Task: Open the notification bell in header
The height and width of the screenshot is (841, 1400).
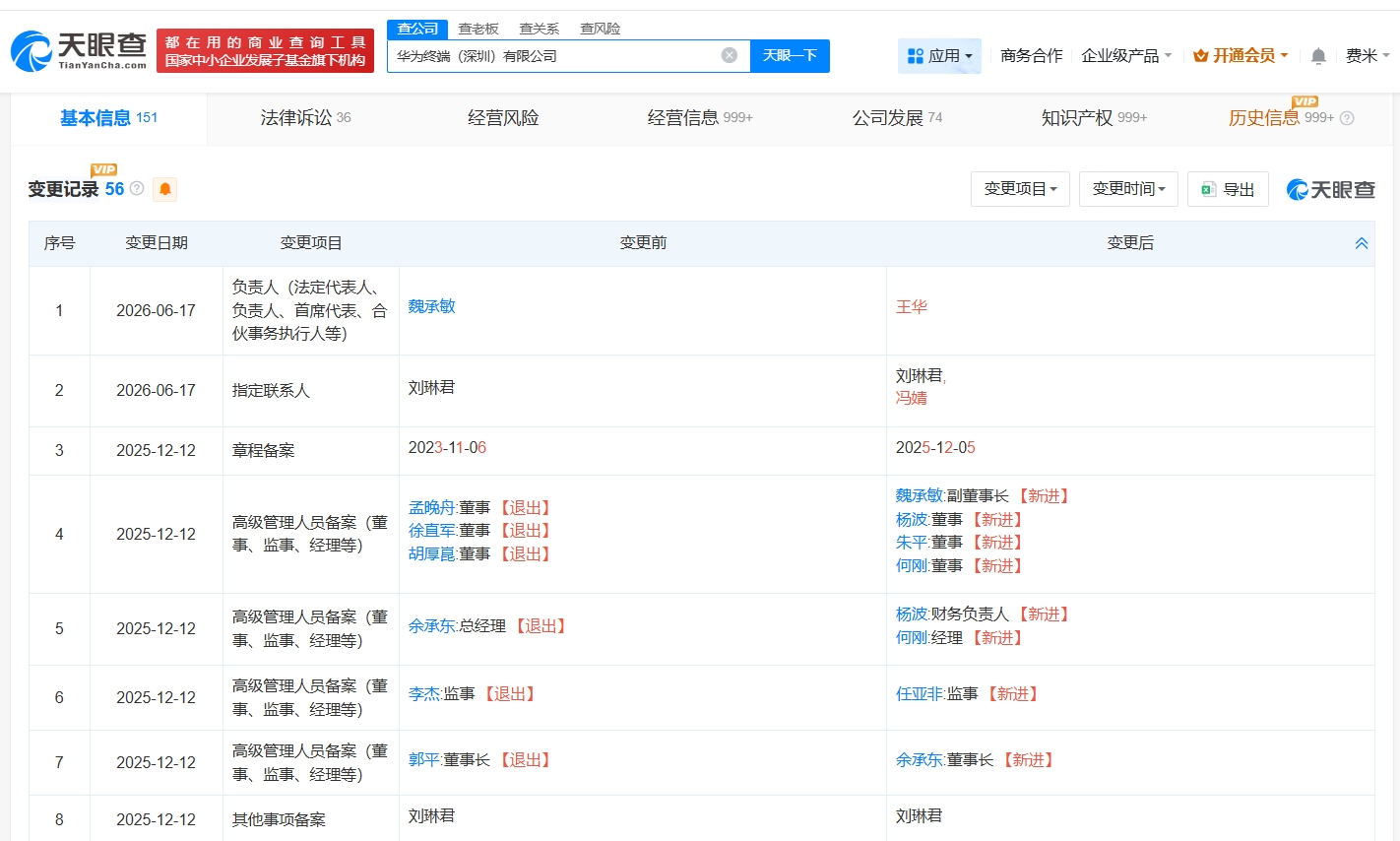Action: pos(1318,56)
